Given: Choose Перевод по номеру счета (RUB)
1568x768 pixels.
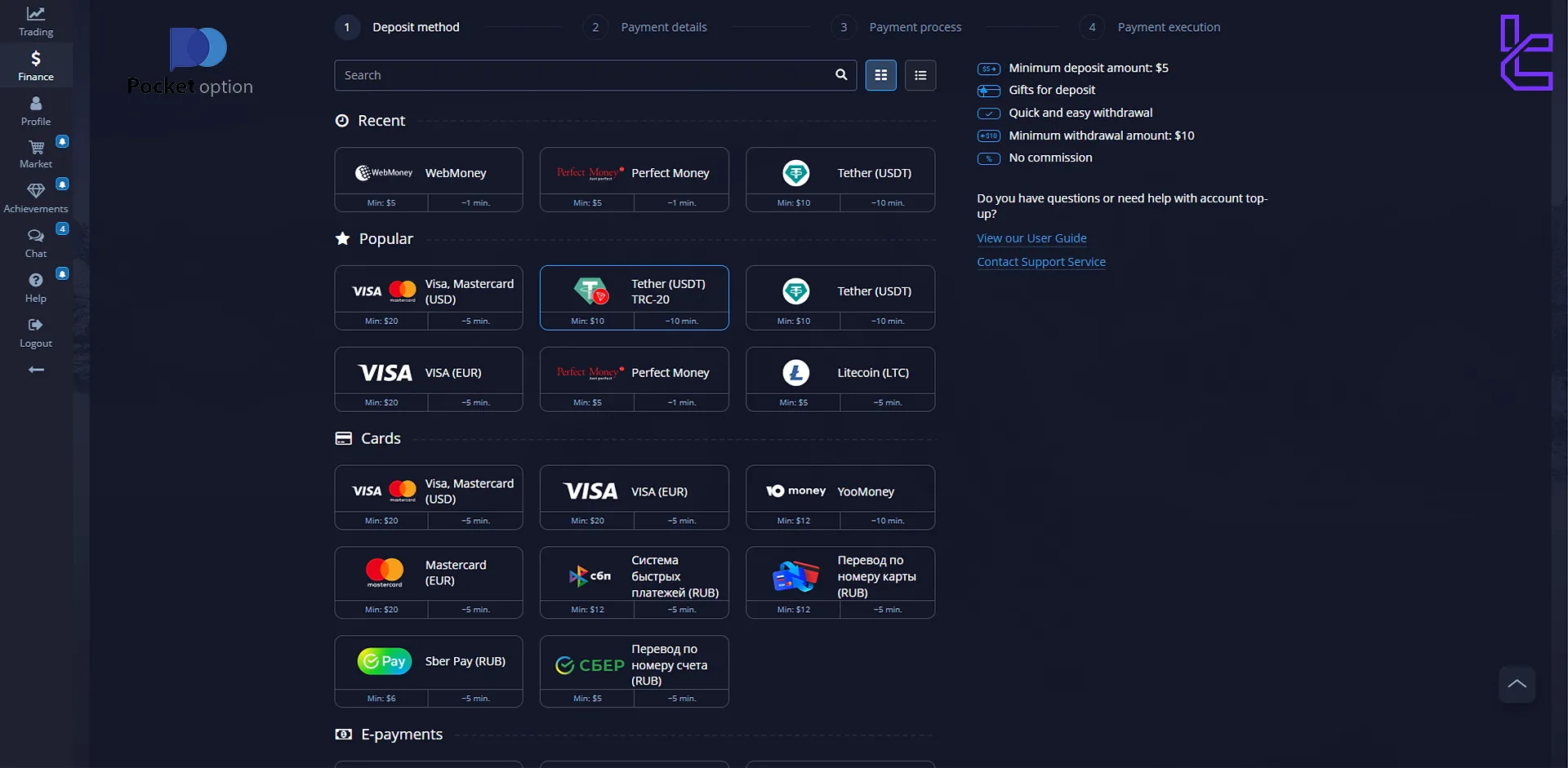Looking at the screenshot, I should [x=635, y=672].
